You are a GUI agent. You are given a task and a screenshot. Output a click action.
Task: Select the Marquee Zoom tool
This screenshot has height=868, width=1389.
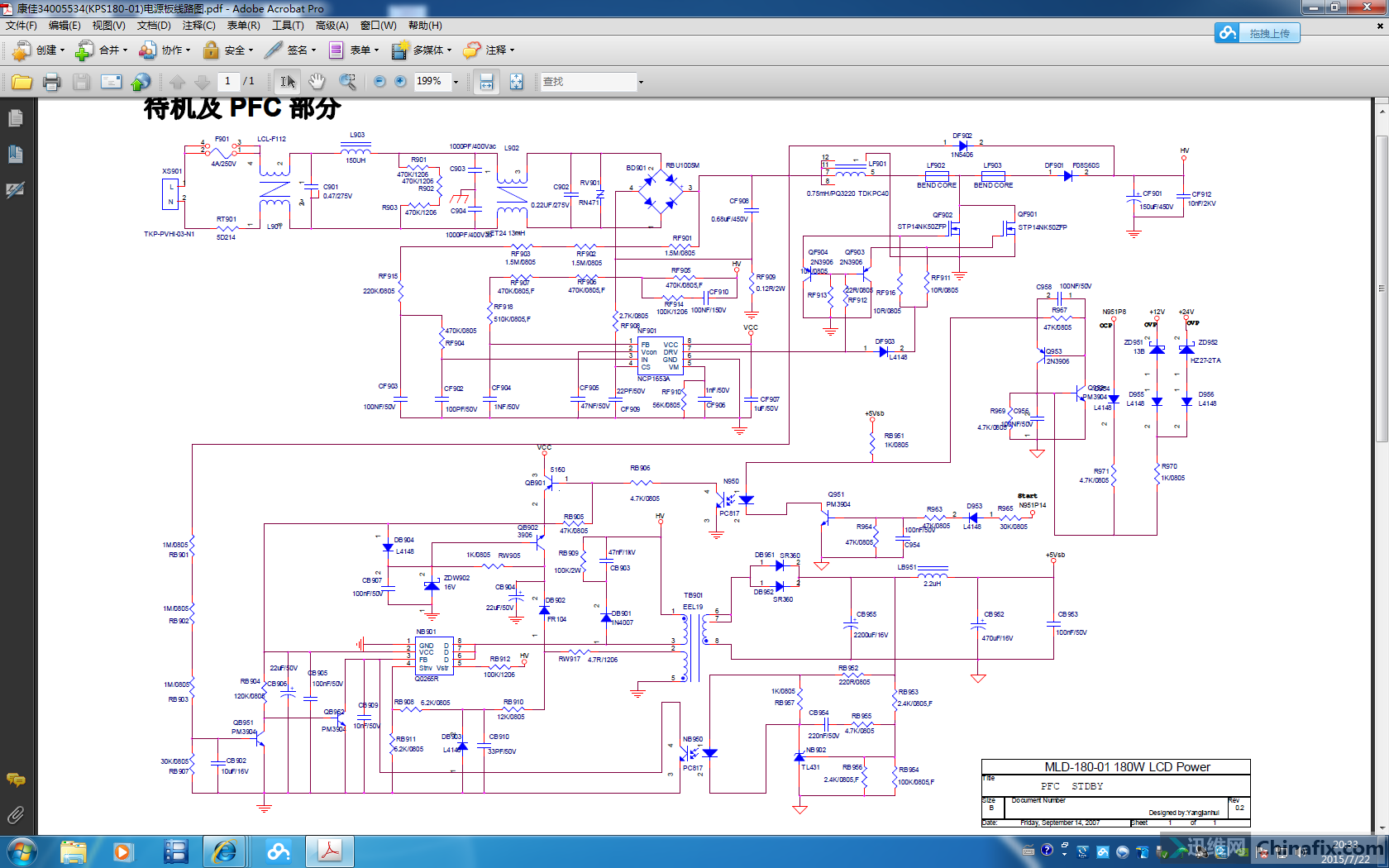pos(347,82)
